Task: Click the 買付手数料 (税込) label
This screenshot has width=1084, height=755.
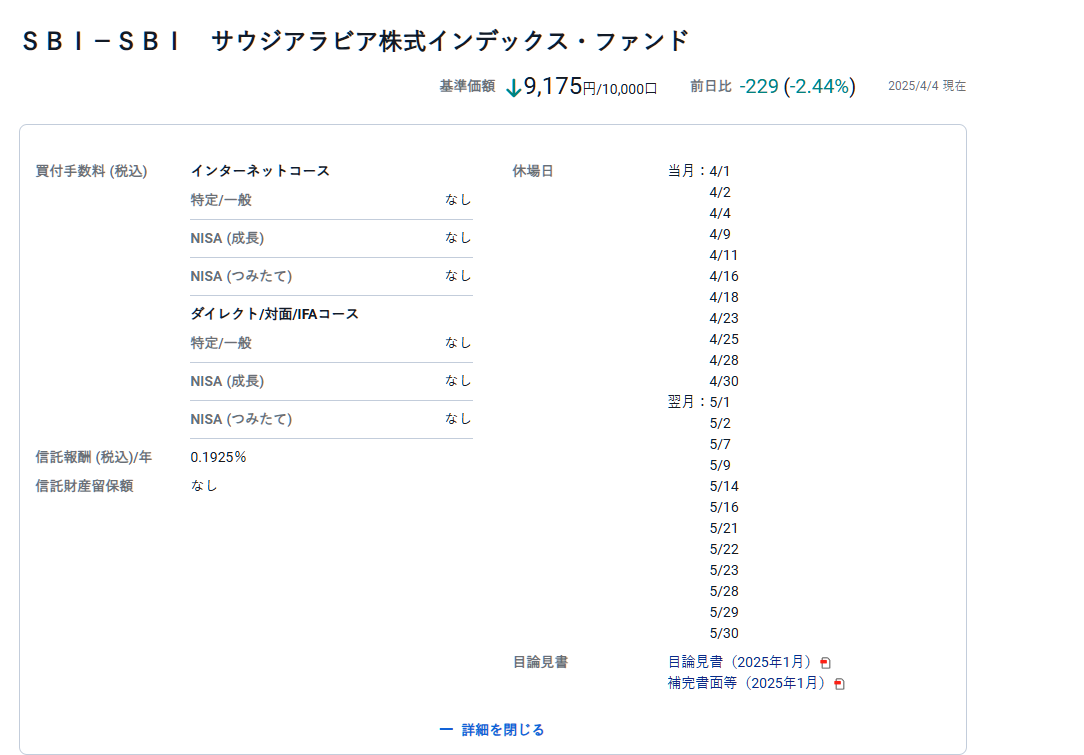Action: pos(91,171)
